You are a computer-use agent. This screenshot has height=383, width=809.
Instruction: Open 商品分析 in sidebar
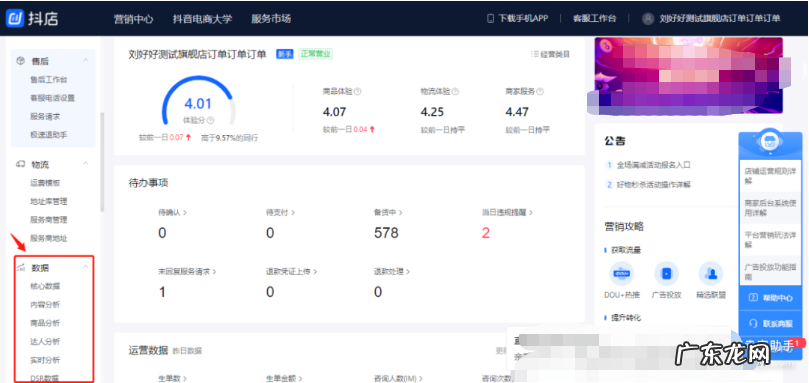point(45,323)
